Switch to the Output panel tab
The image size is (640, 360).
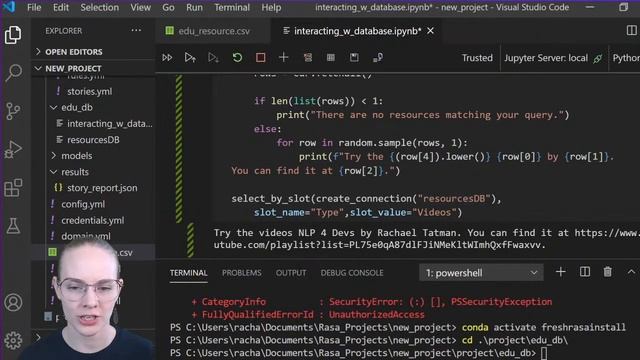pyautogui.click(x=291, y=273)
